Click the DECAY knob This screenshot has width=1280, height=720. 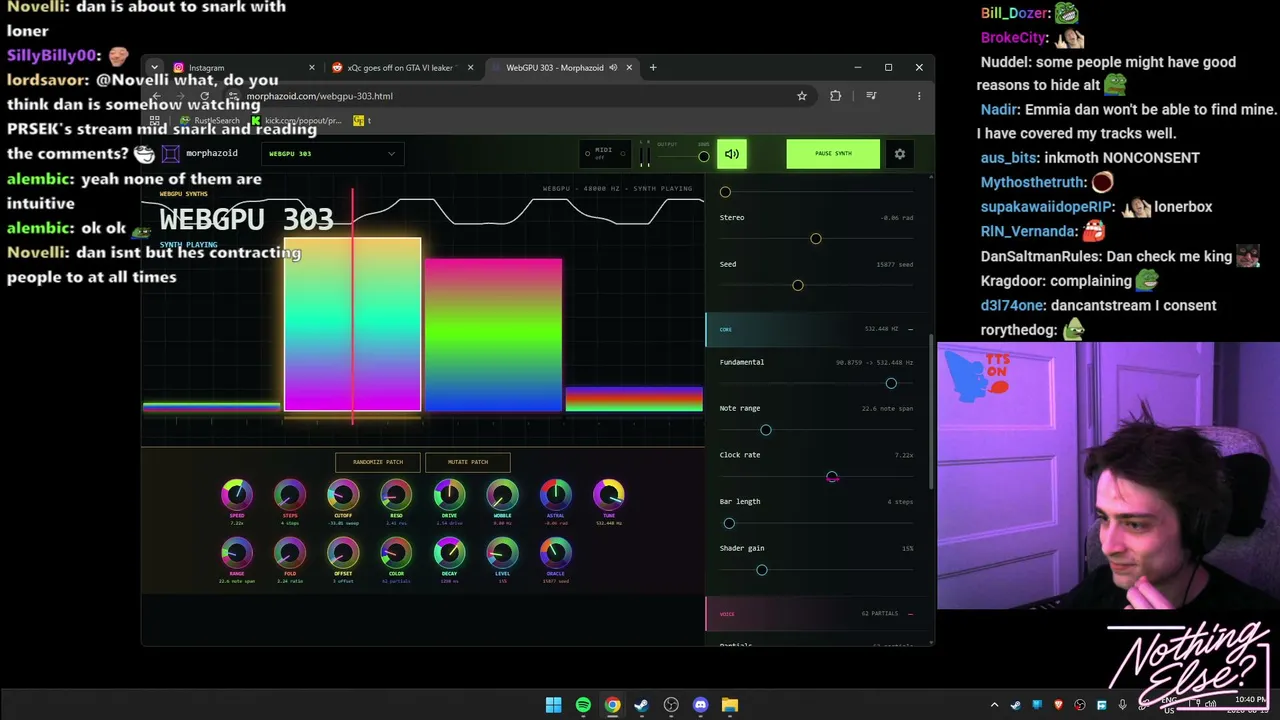[449, 552]
